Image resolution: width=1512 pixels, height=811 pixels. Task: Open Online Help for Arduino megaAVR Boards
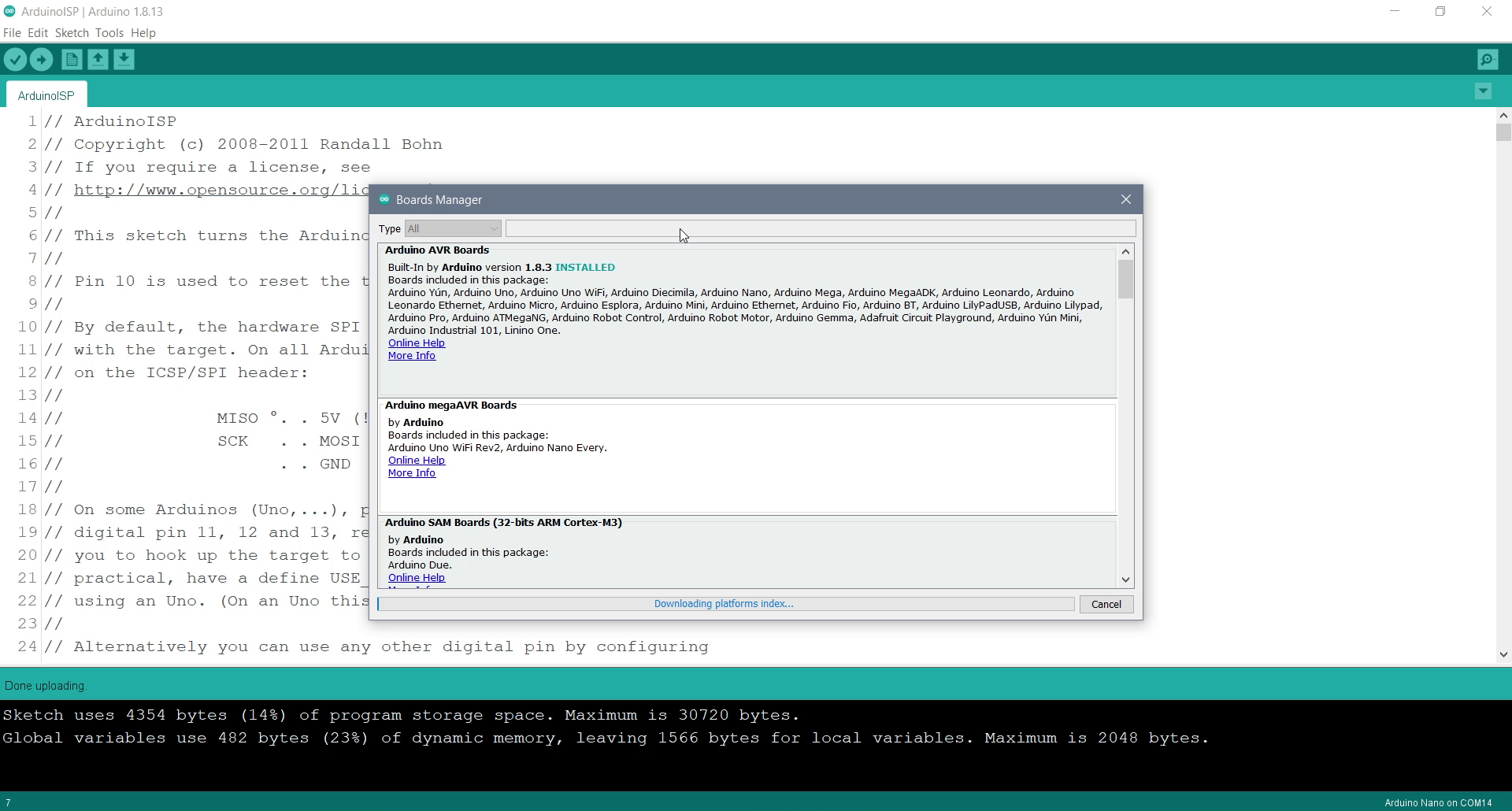coord(417,461)
